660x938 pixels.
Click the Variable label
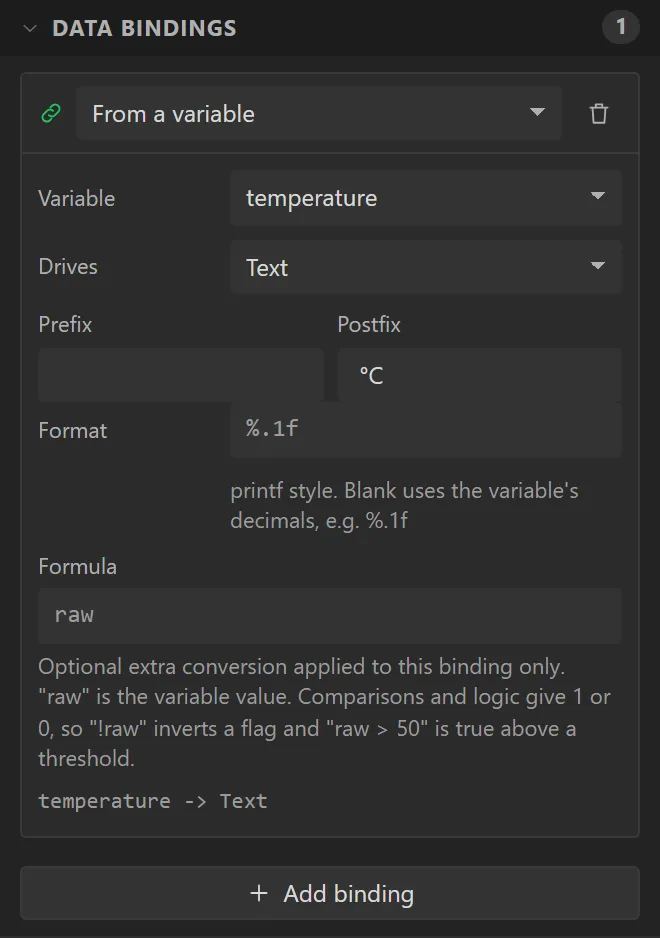(77, 198)
